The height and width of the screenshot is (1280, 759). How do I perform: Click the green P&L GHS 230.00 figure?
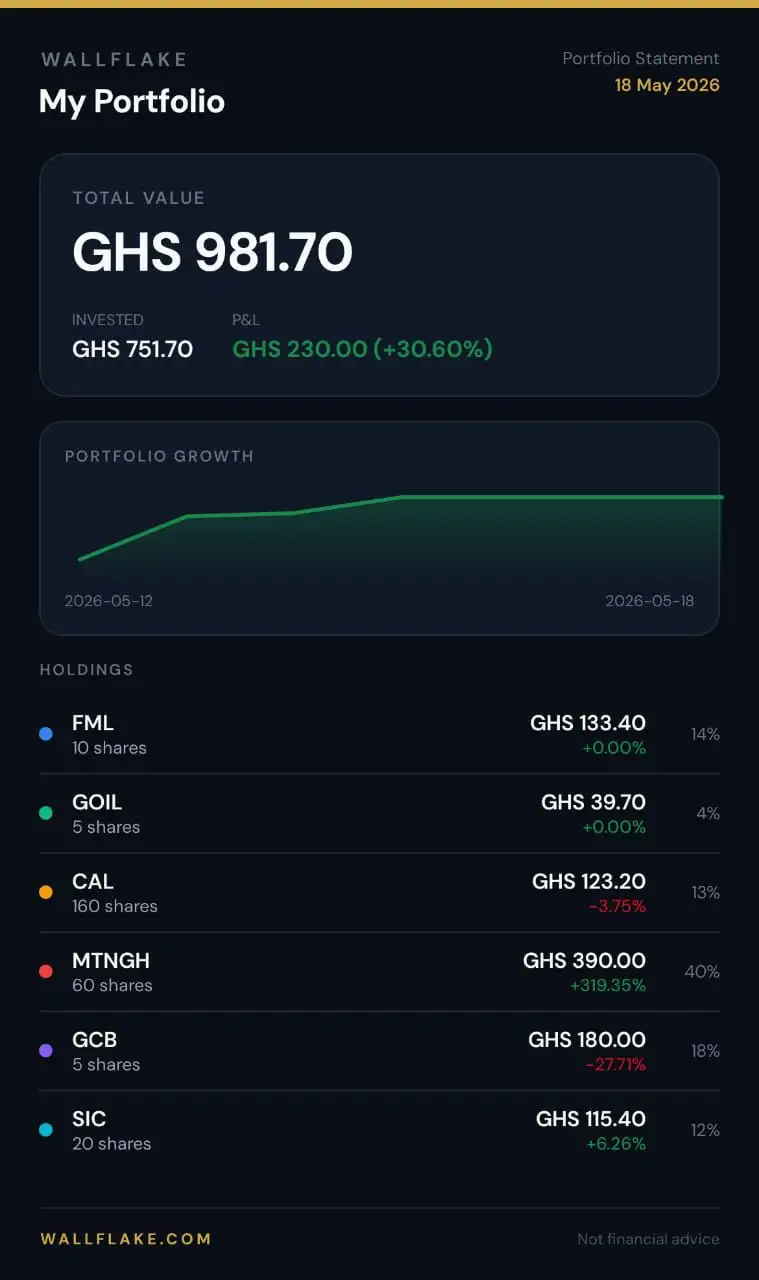click(362, 349)
